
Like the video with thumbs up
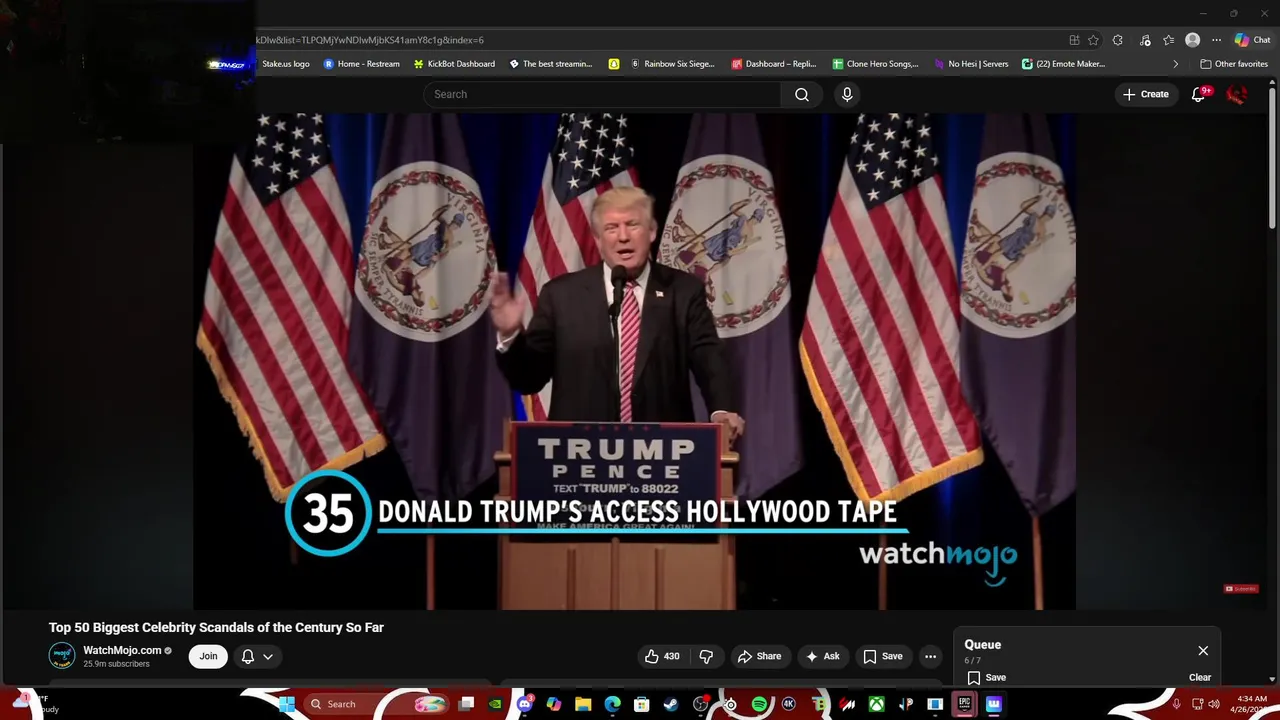tap(661, 656)
